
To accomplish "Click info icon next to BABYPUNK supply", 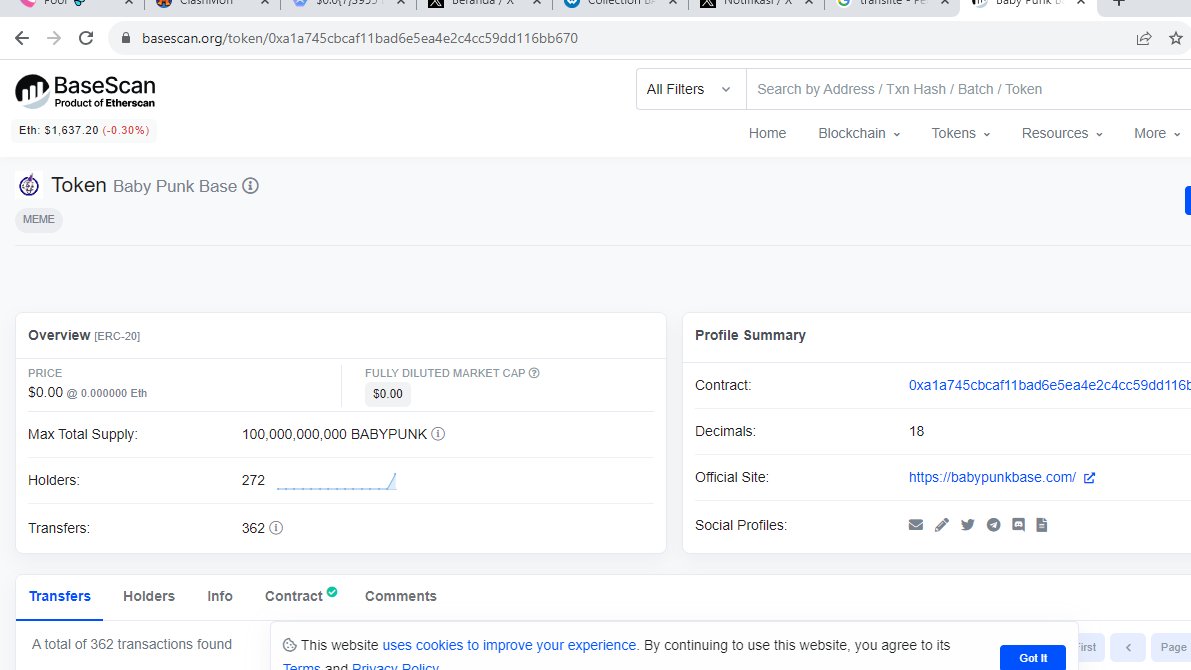I will point(438,434).
